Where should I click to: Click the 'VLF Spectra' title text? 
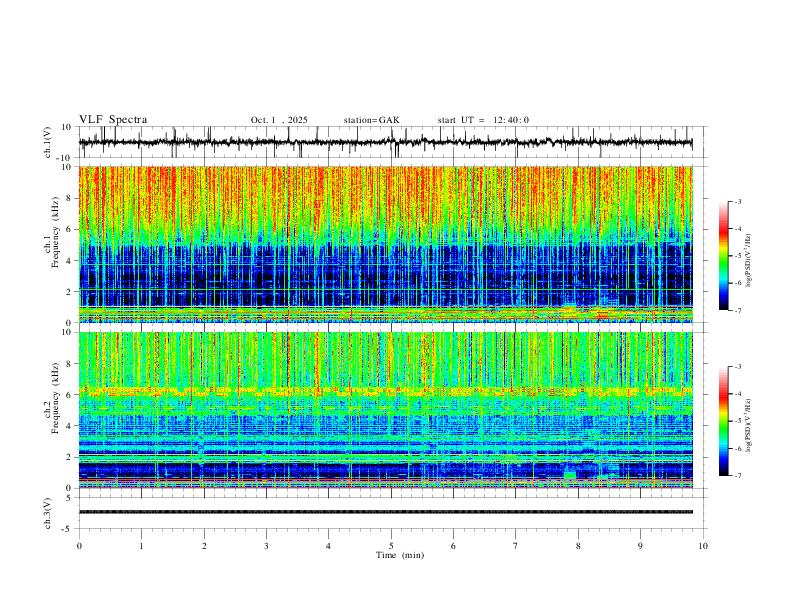tap(113, 120)
